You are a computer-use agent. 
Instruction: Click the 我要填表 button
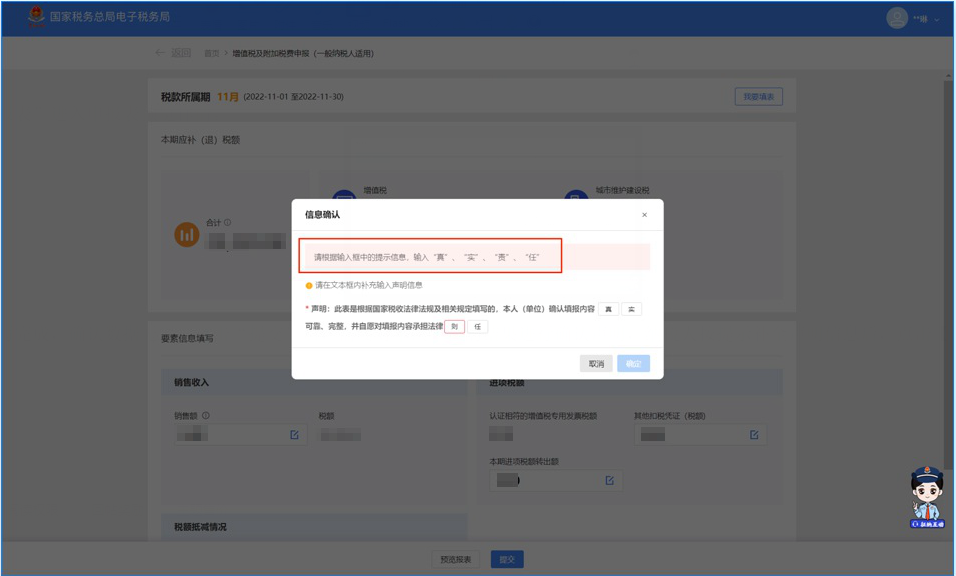tap(758, 97)
